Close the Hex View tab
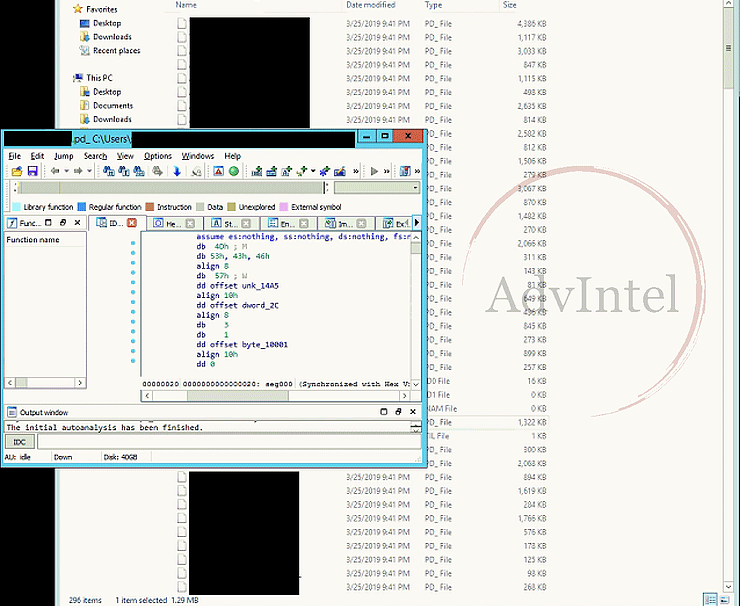The width and height of the screenshot is (740, 606). point(190,223)
